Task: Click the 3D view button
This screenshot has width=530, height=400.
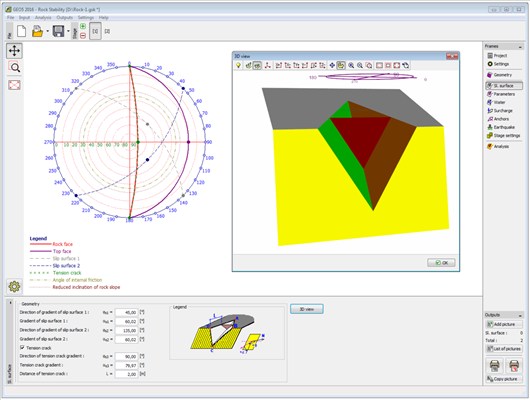Action: tap(307, 309)
